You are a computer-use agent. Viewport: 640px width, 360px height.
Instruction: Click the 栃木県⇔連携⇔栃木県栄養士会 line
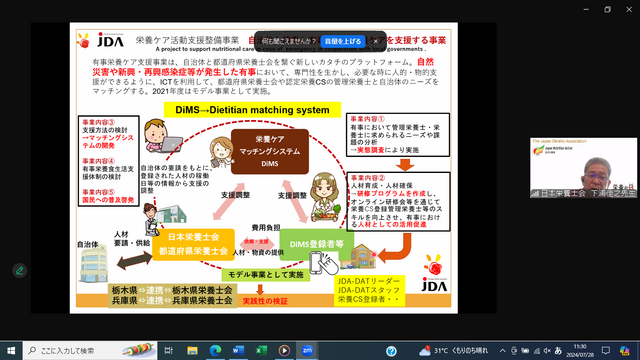pos(172,290)
